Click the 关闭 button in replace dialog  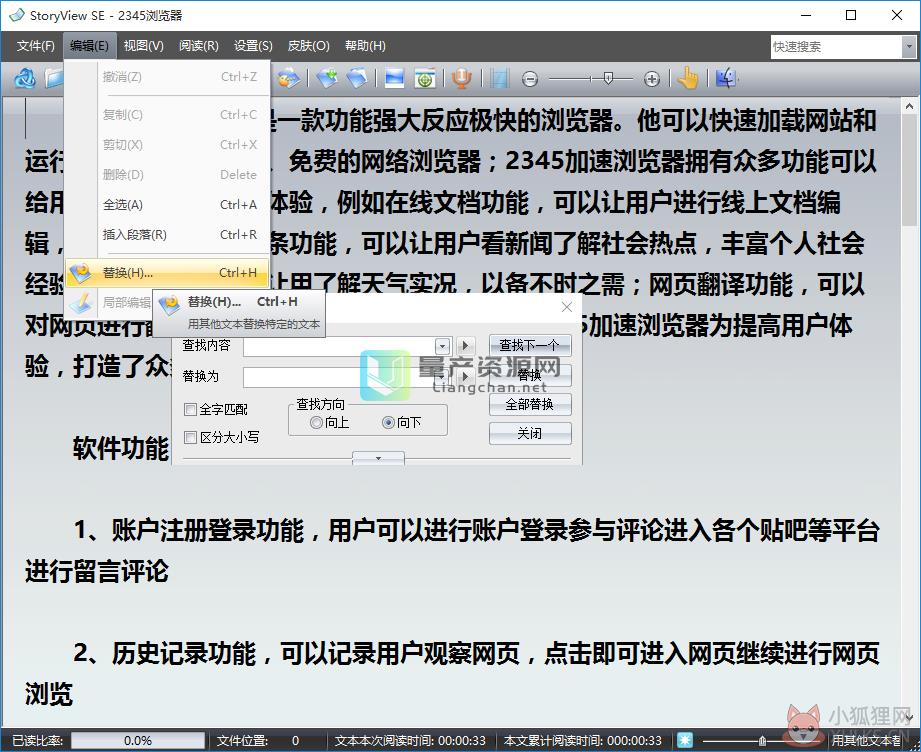coord(530,434)
